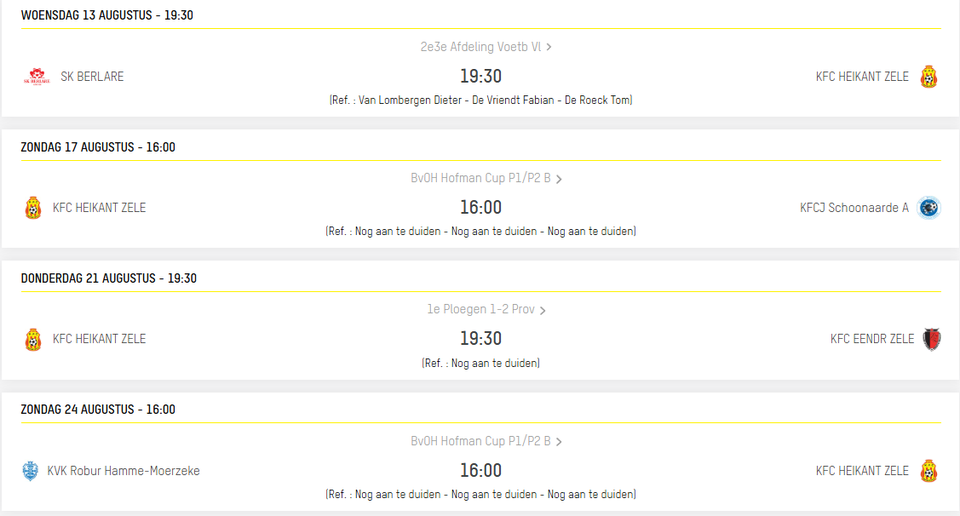The image size is (960, 516).
Task: Open 1e Ploegen 1-2 Prov competition link
Action: [481, 309]
